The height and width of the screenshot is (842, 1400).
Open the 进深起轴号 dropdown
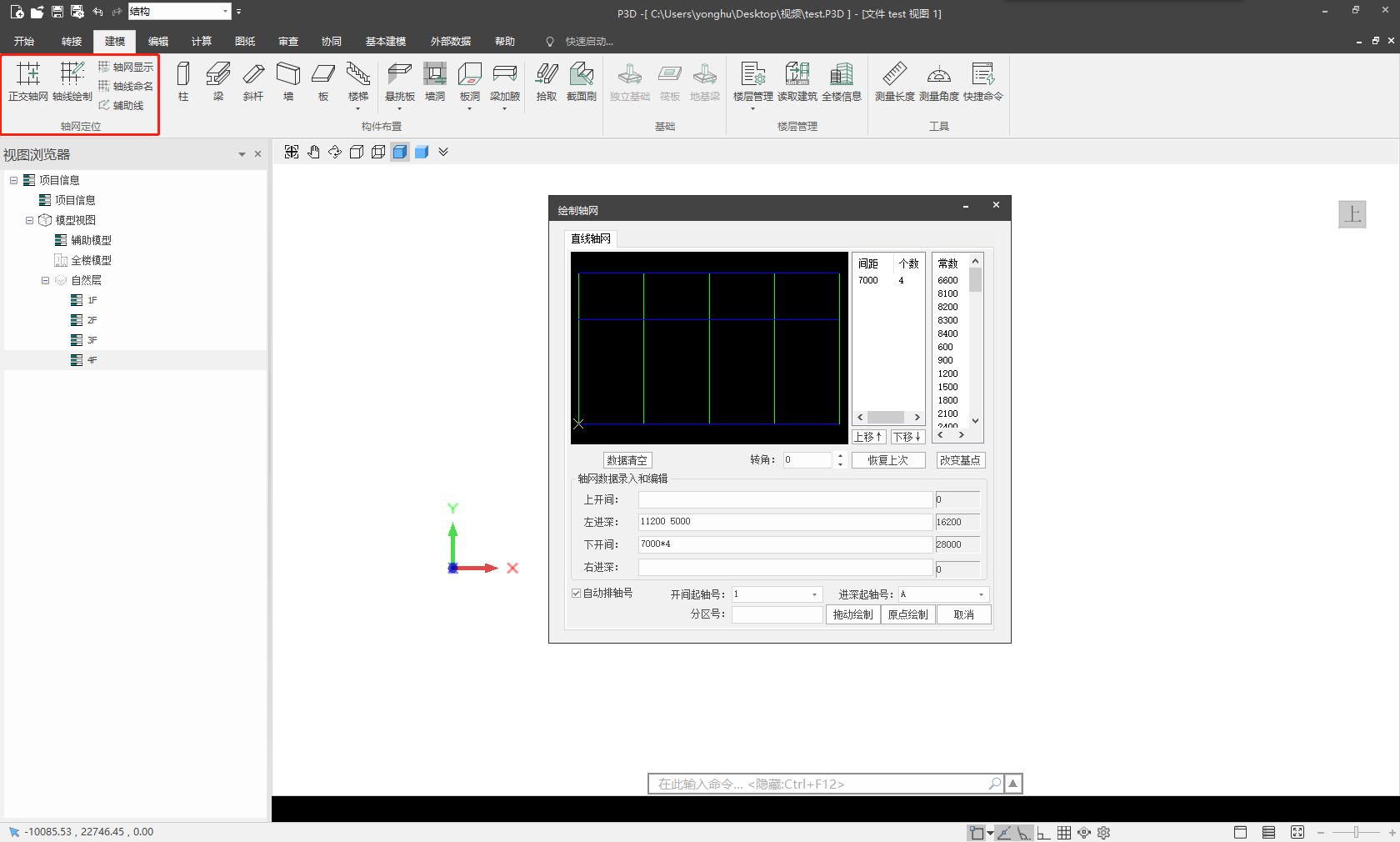pos(981,594)
